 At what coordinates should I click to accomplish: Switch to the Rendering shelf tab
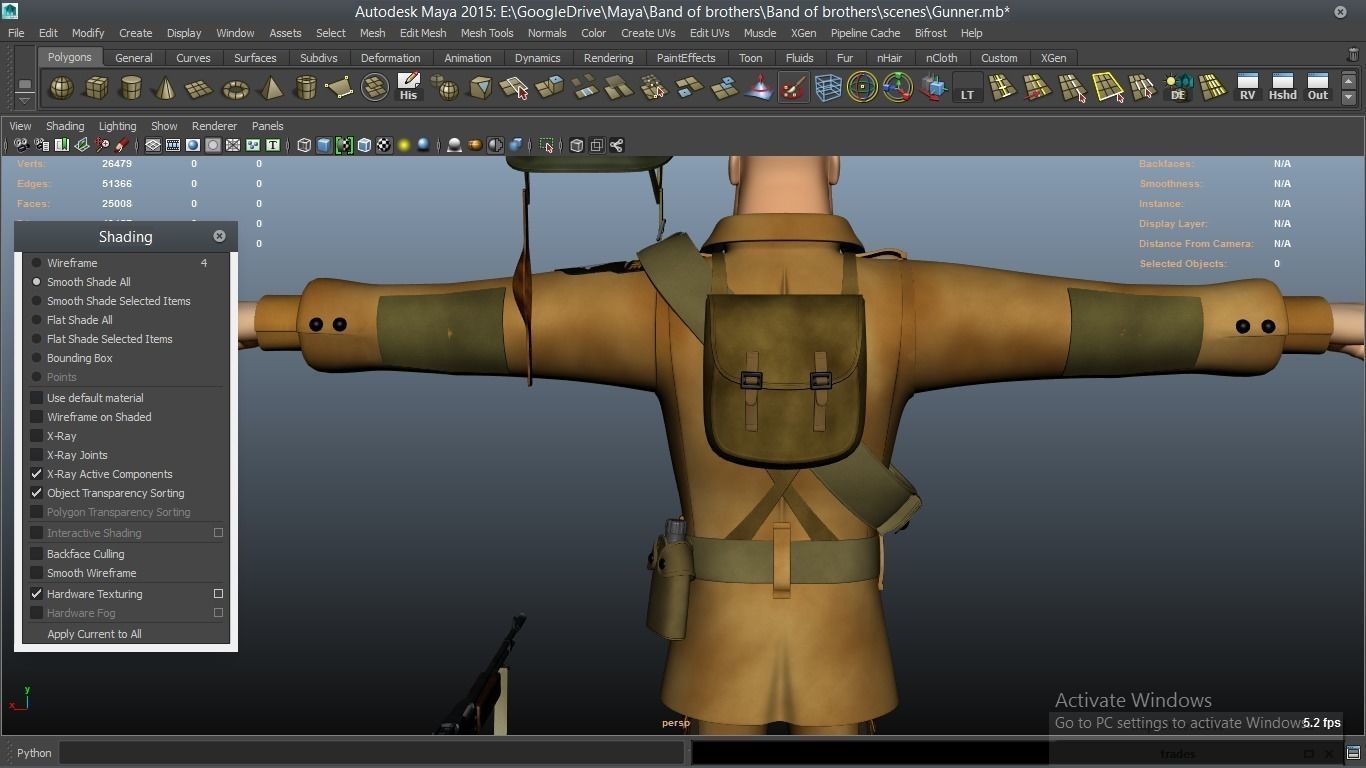608,58
